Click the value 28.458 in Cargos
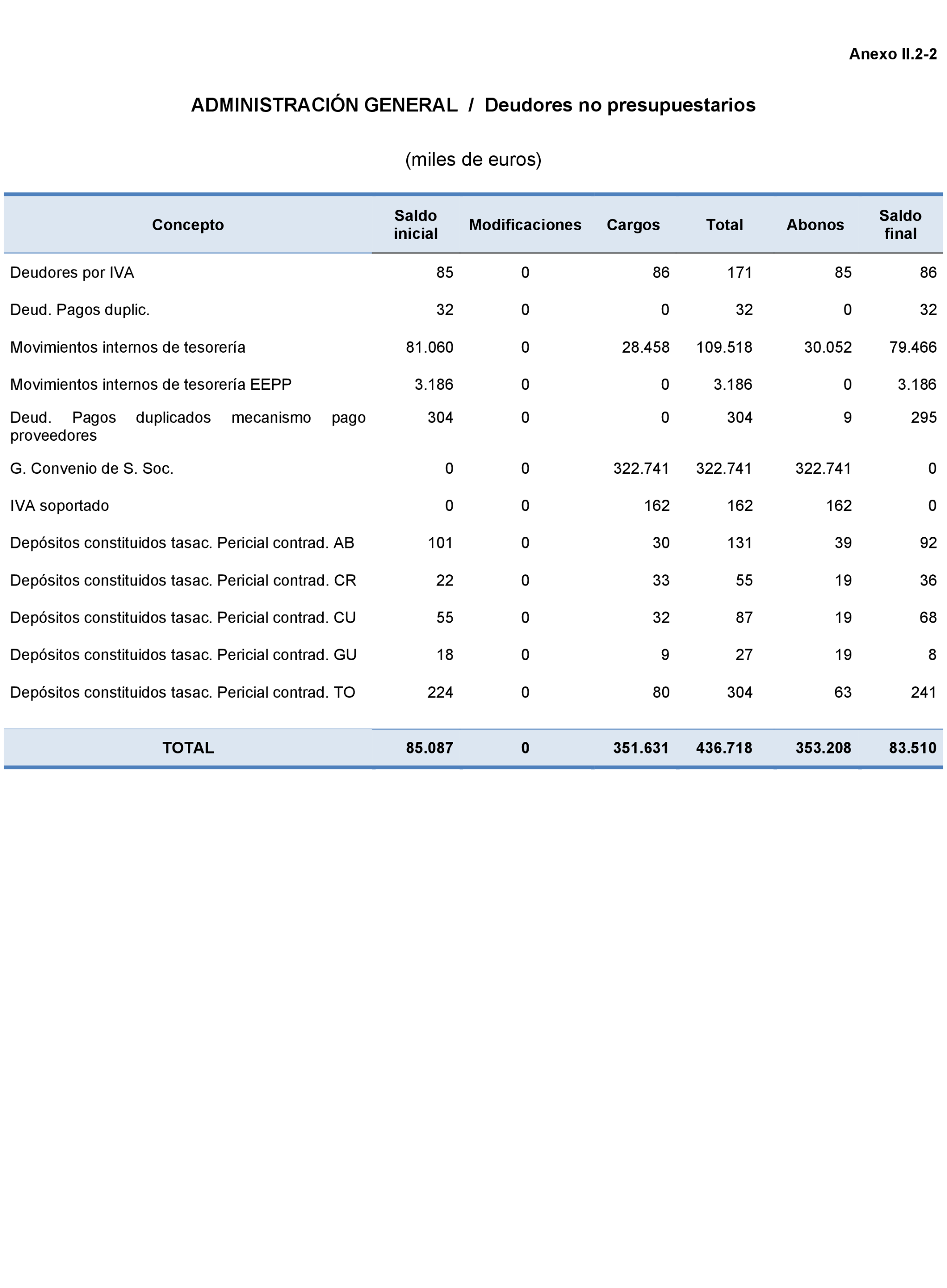This screenshot has height=1288, width=947. 646,347
